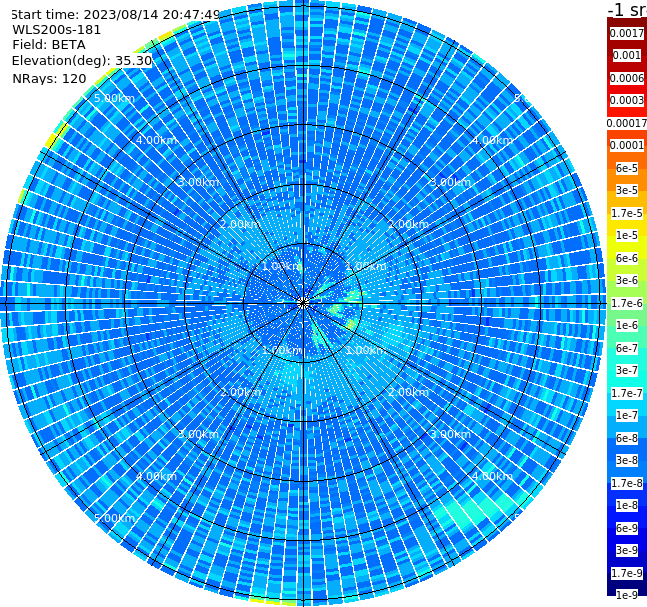The height and width of the screenshot is (607, 647).
Task: Click the 4.00km range label in northeast quadrant
Action: pyautogui.click(x=492, y=140)
